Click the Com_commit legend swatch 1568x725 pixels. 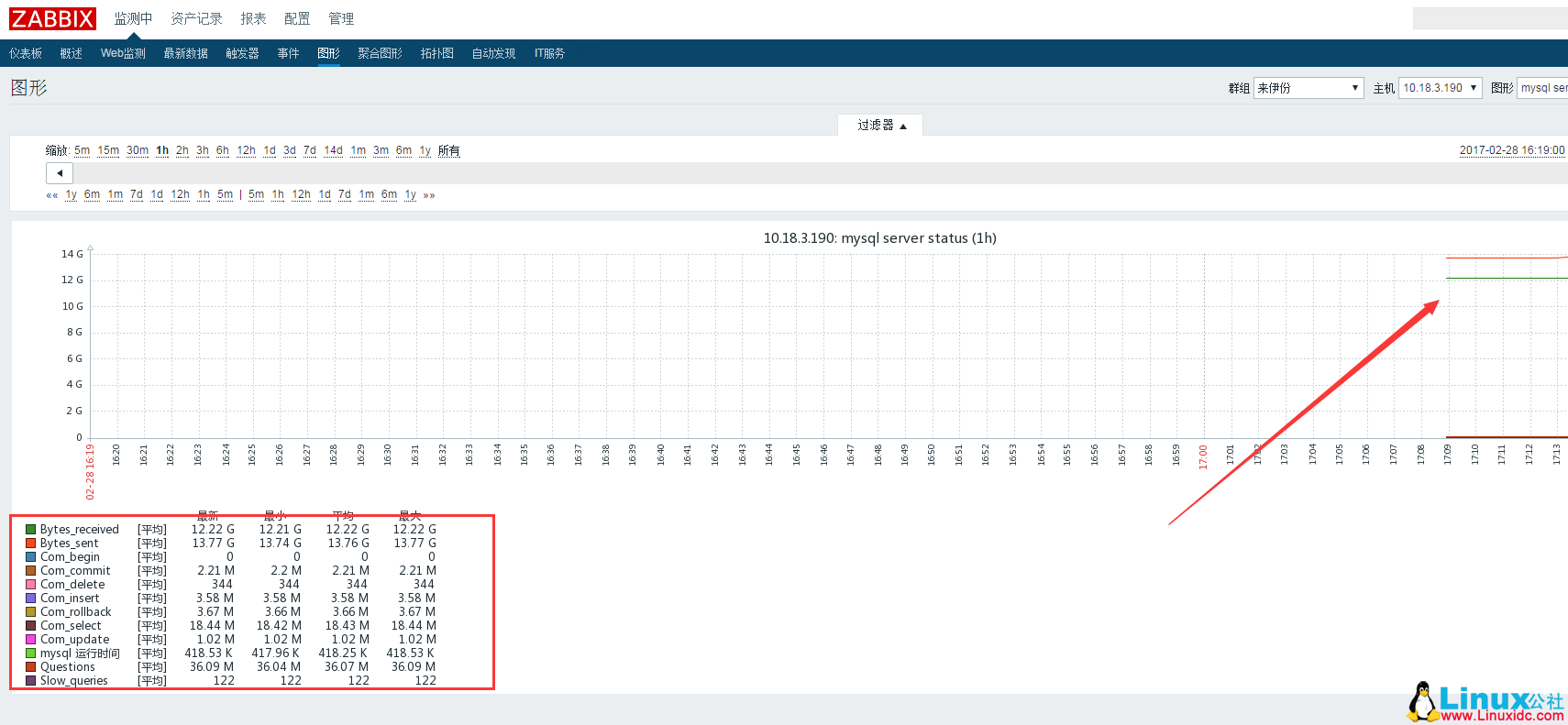pos(31,571)
